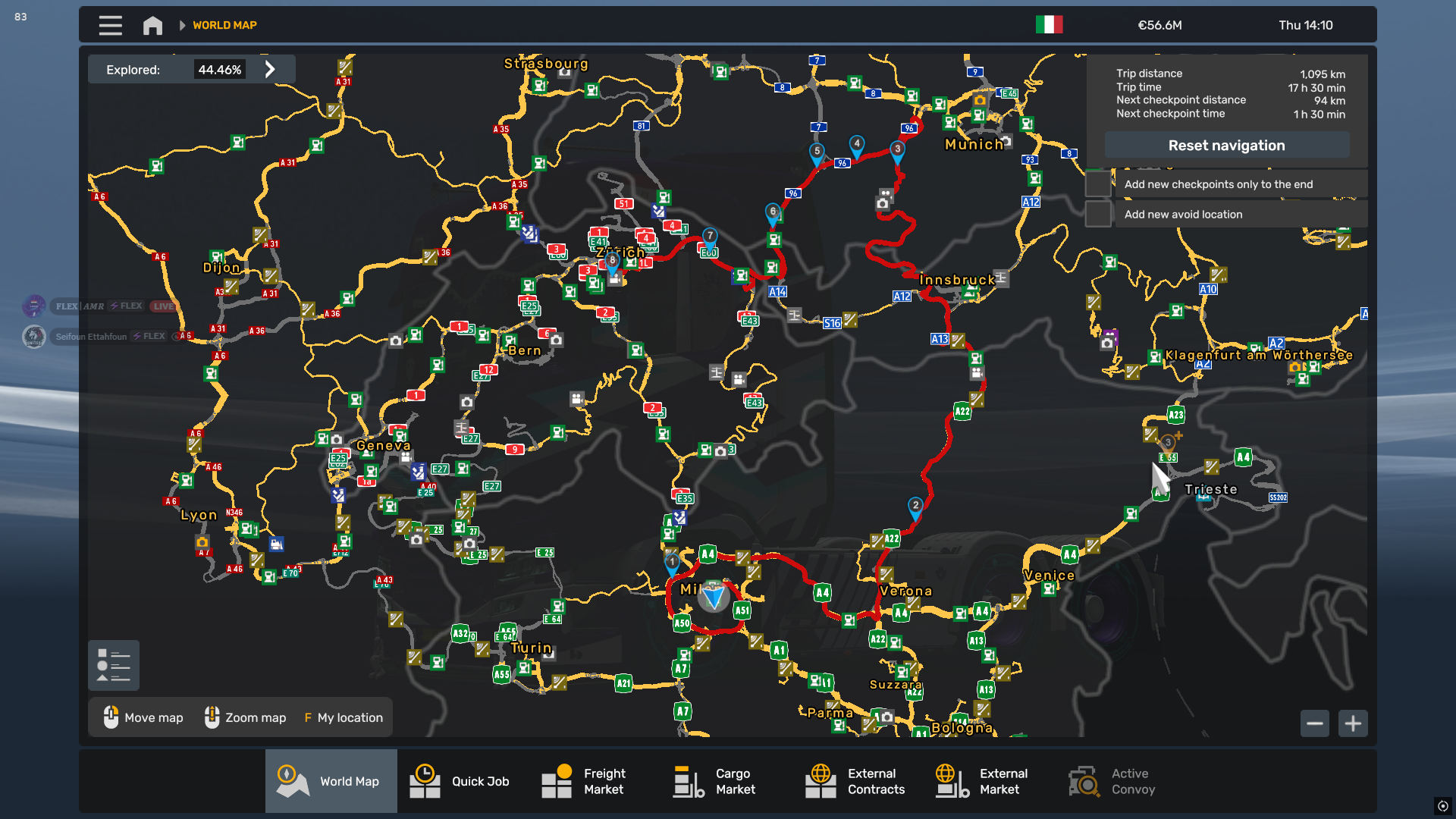This screenshot has height=819, width=1456.
Task: Click the Munich city label
Action: (x=974, y=144)
